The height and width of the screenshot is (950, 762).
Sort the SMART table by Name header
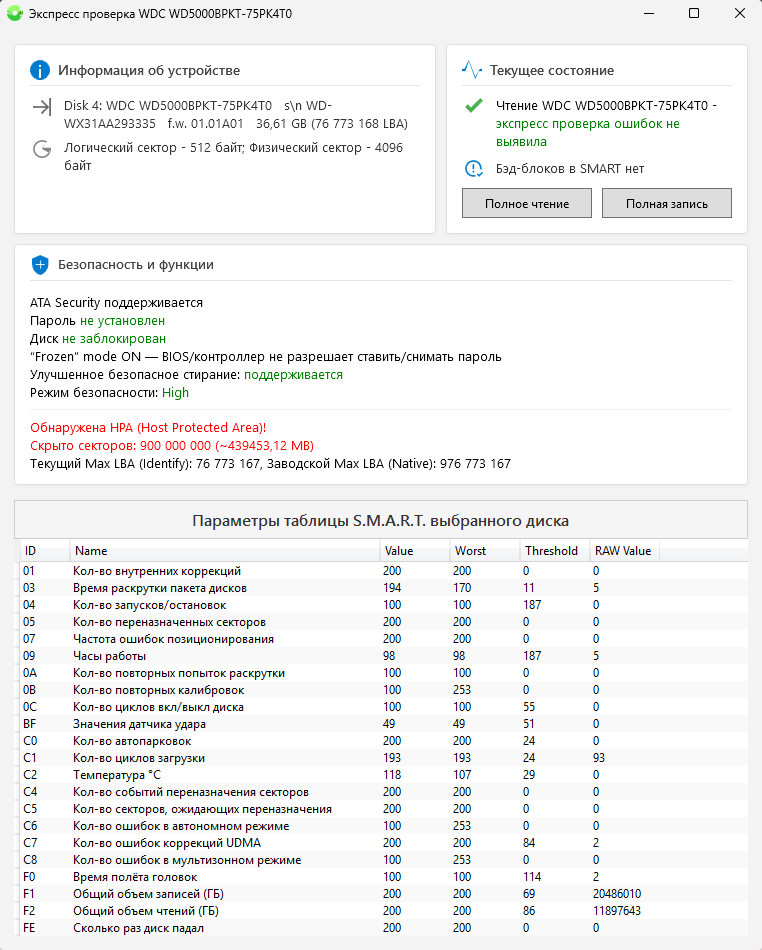(224, 551)
